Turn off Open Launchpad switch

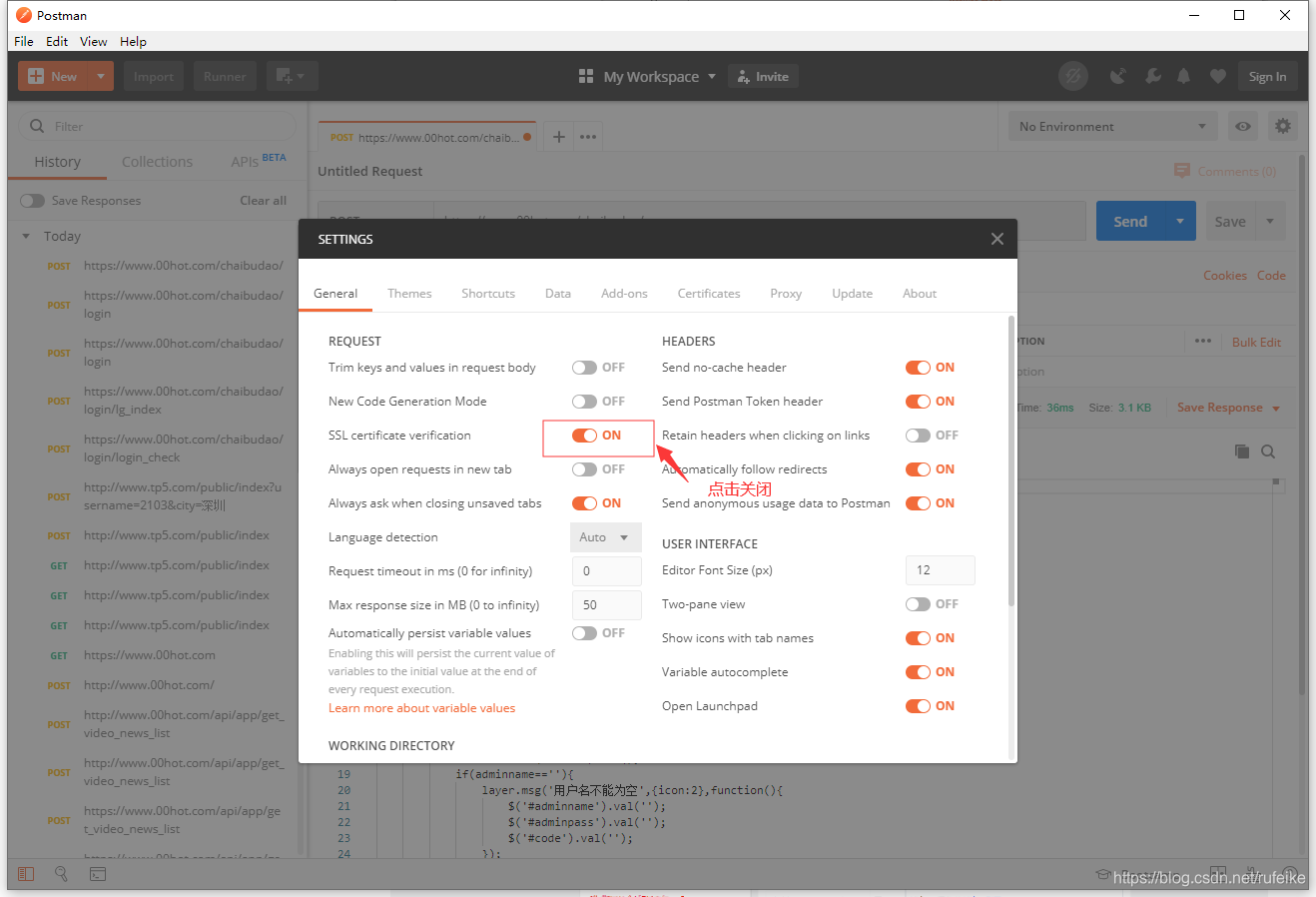(x=918, y=706)
